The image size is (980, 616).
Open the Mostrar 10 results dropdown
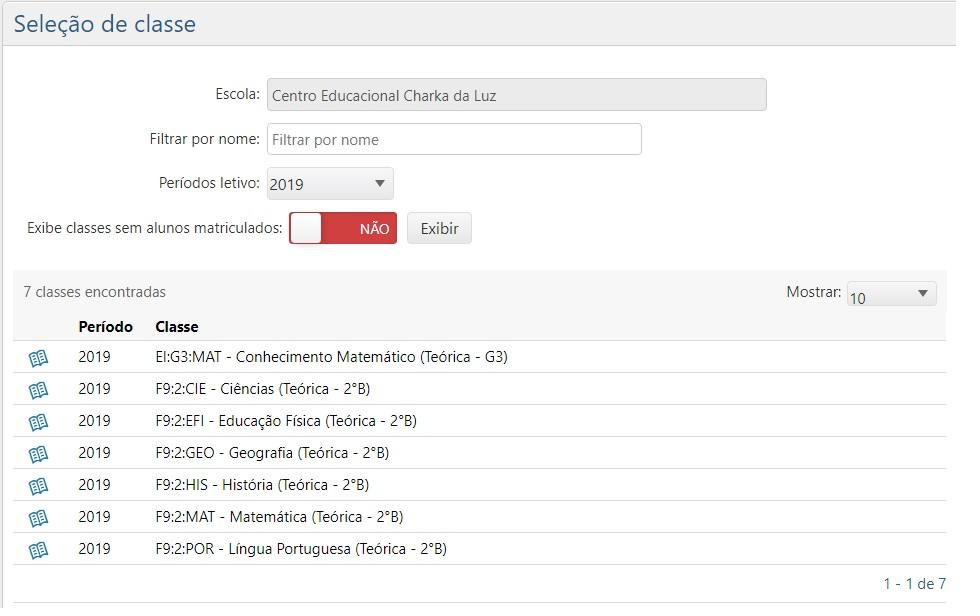(x=891, y=294)
